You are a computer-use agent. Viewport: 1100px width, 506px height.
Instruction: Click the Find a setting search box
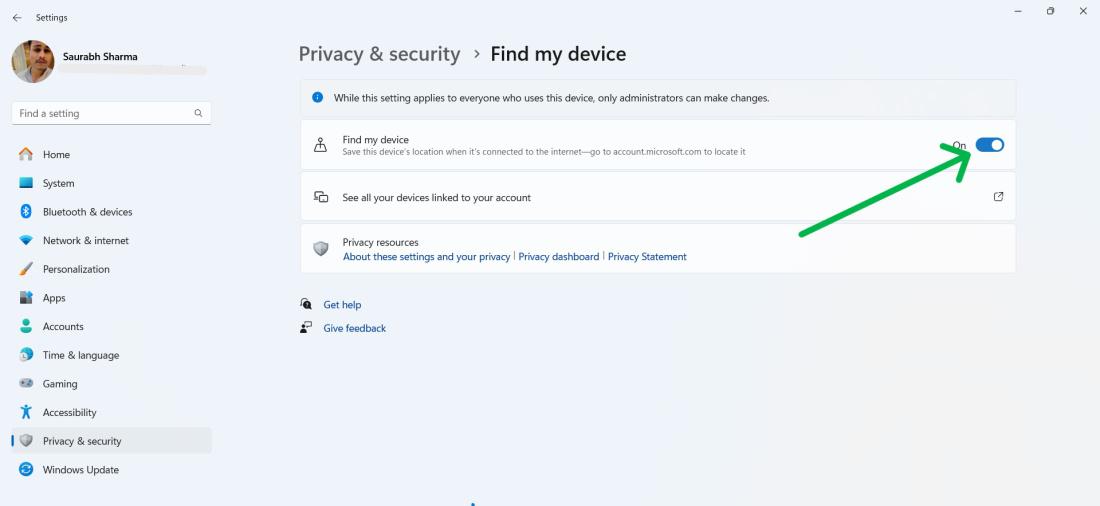(100, 113)
